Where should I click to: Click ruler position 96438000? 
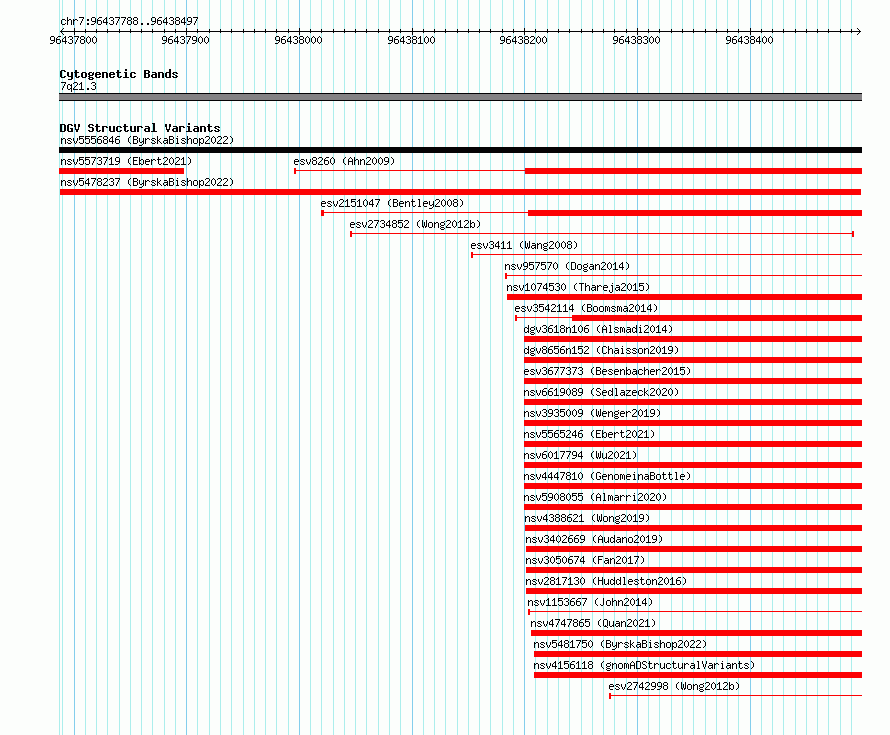[299, 40]
